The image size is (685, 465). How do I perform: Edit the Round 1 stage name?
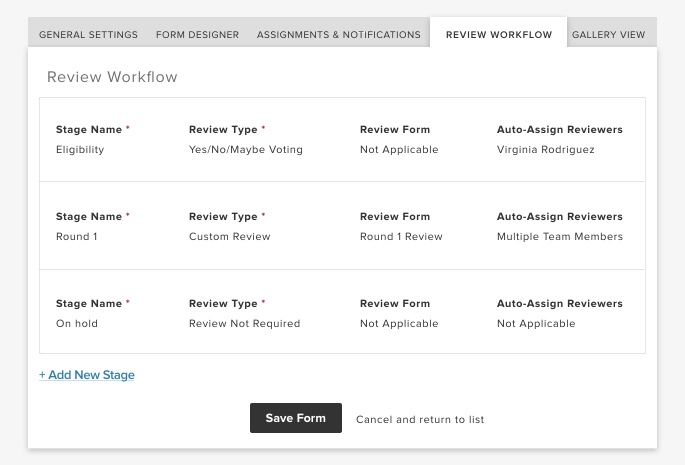(x=77, y=236)
